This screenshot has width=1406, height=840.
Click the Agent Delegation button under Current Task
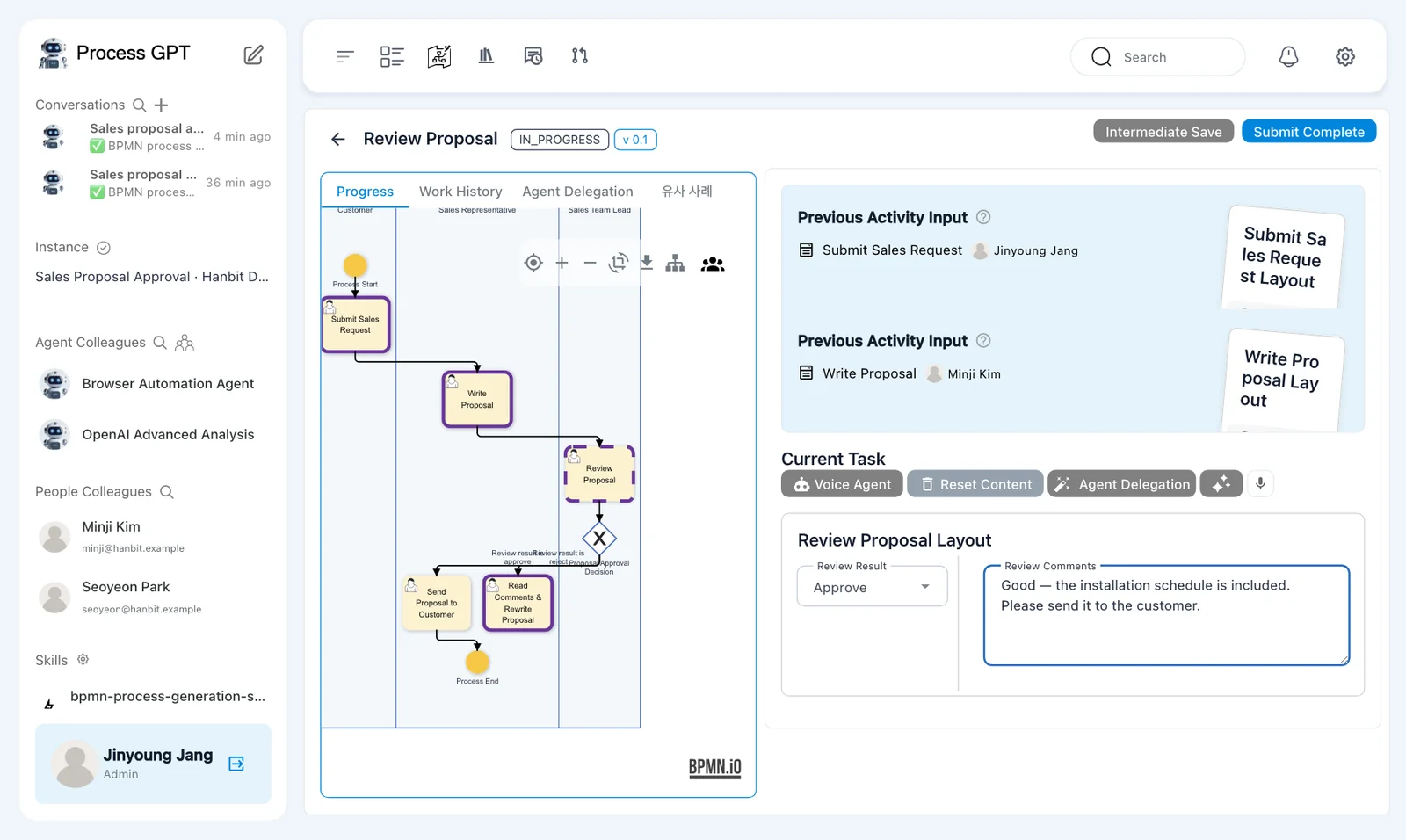pos(1121,484)
